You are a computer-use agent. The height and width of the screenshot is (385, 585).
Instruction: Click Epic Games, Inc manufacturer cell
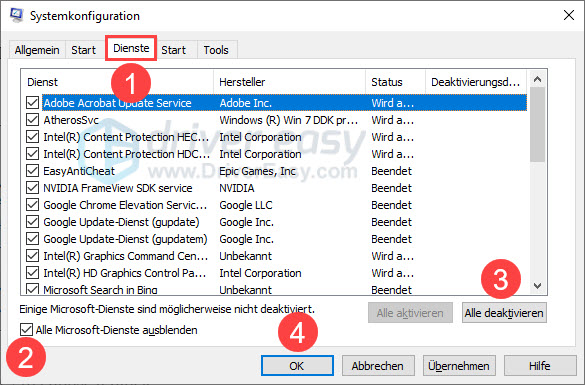click(x=257, y=171)
